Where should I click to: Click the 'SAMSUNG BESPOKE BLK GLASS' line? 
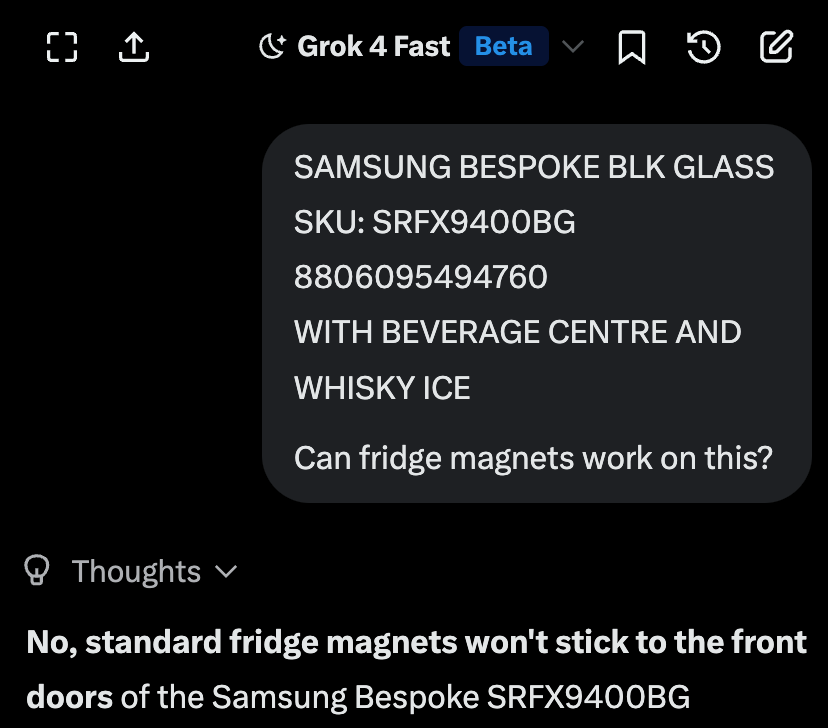click(x=533, y=167)
